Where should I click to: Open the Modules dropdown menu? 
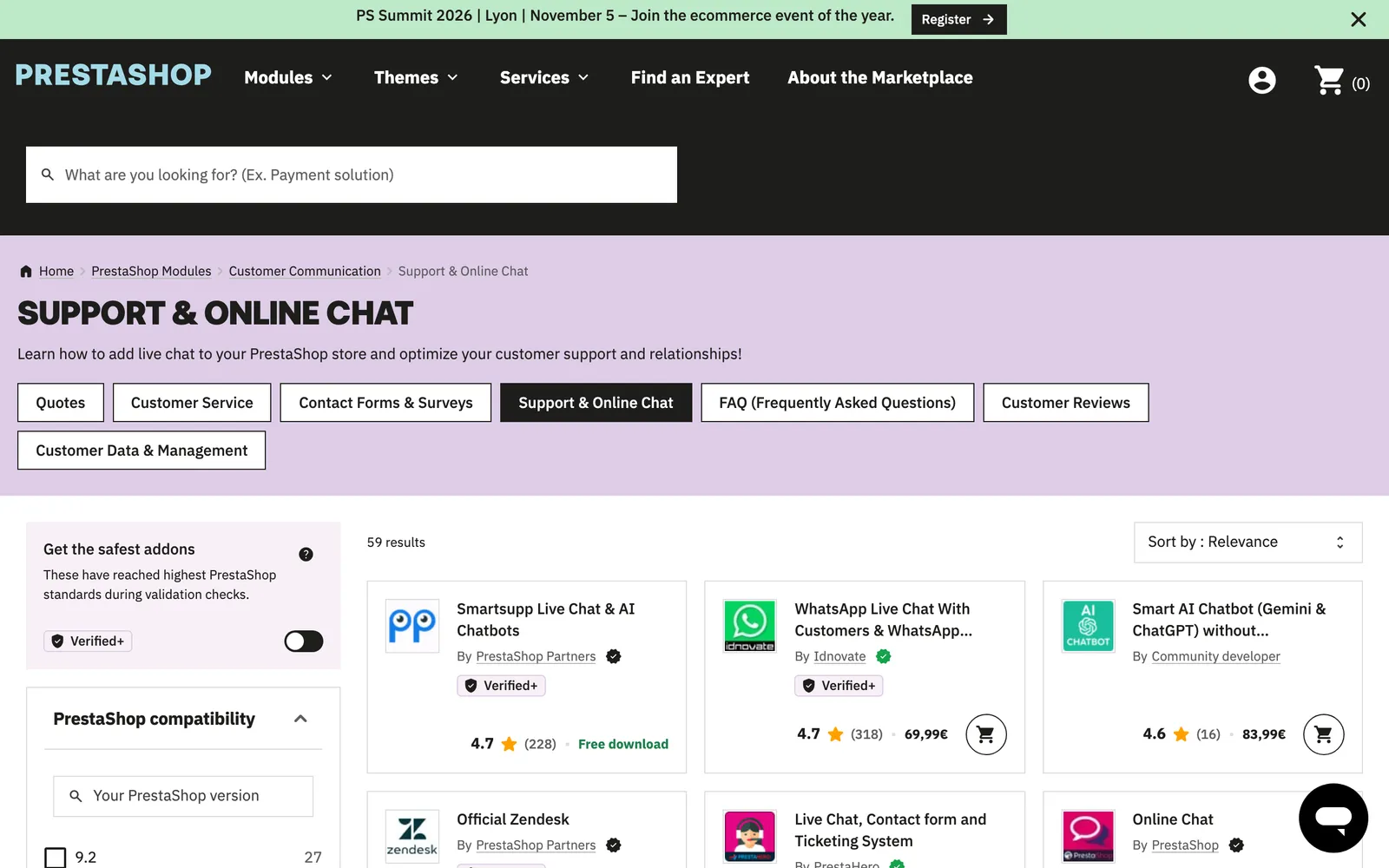tap(288, 77)
